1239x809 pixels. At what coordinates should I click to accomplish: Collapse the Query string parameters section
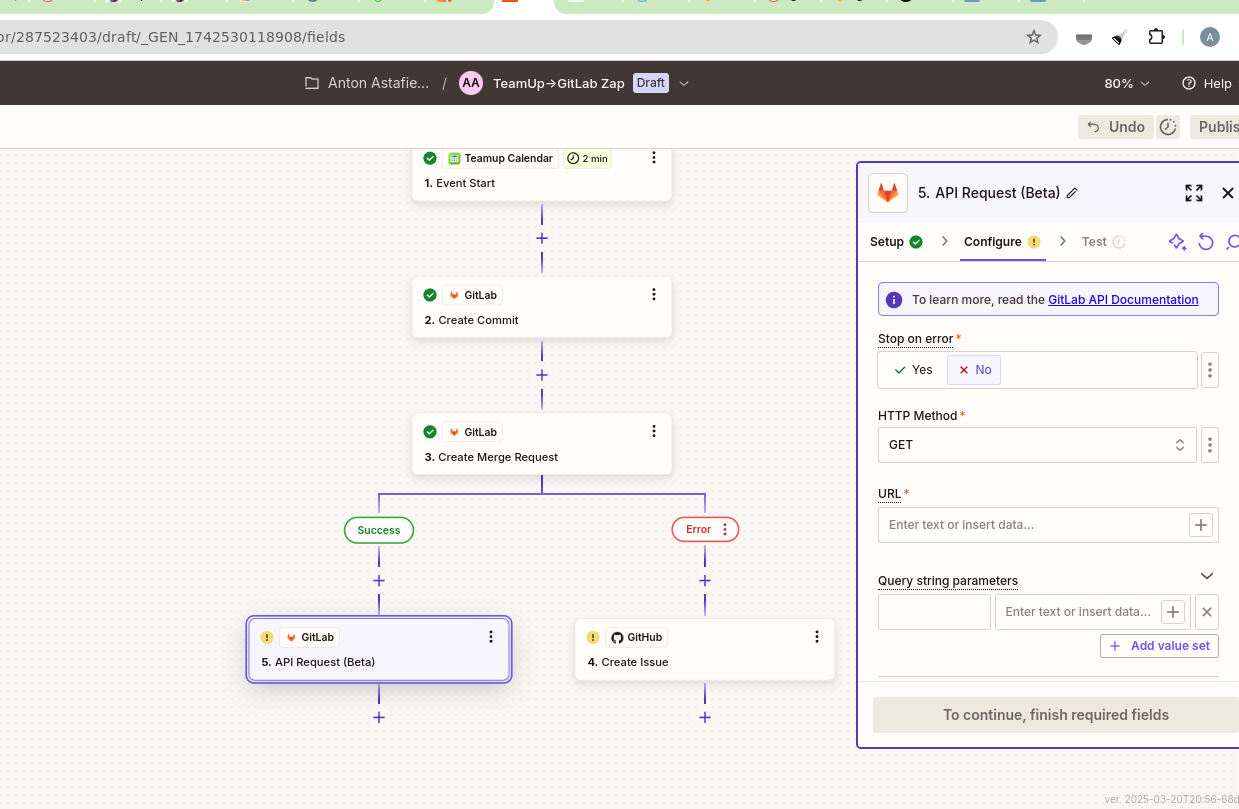[x=1207, y=576]
